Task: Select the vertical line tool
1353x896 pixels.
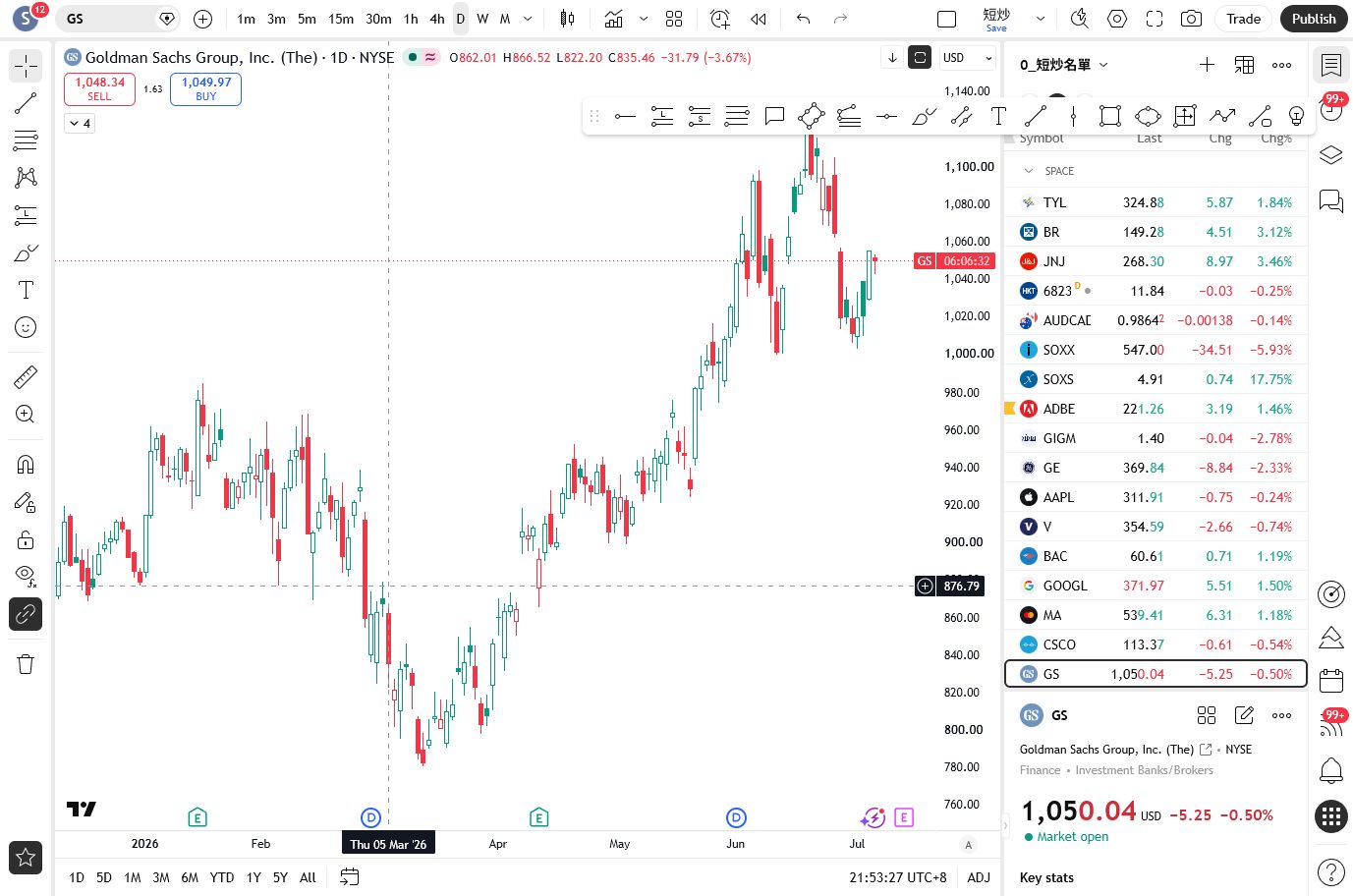Action: [x=1073, y=116]
